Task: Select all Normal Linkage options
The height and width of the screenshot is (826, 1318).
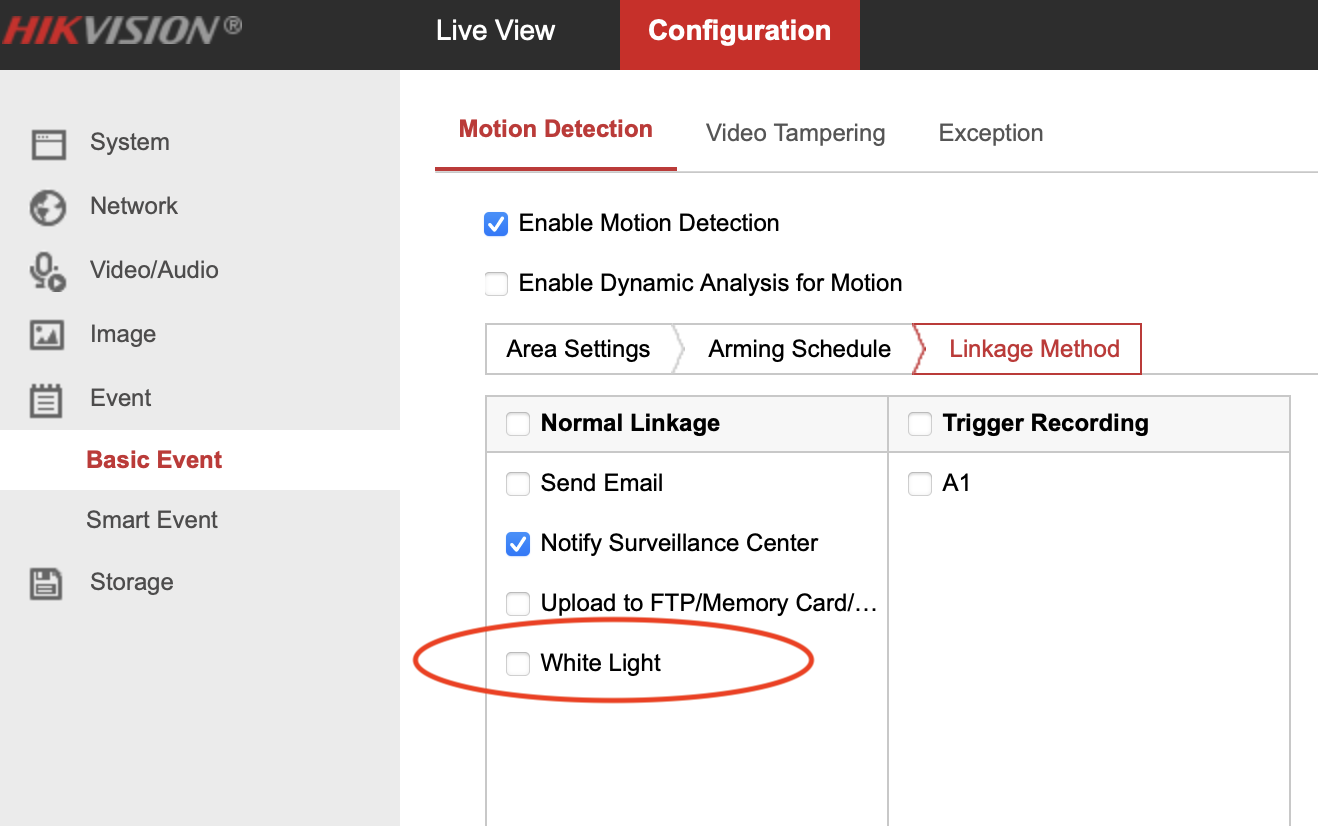Action: (518, 424)
